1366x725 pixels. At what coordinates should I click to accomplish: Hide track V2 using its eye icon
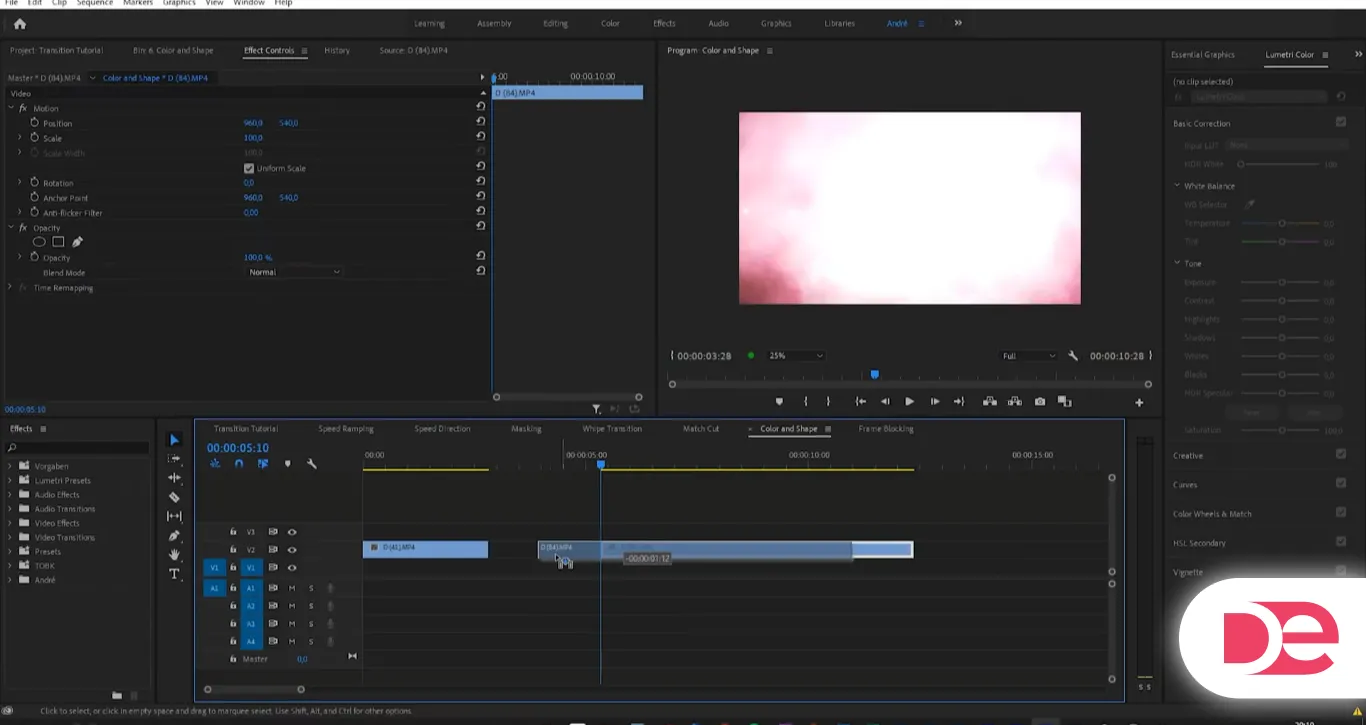pos(292,550)
